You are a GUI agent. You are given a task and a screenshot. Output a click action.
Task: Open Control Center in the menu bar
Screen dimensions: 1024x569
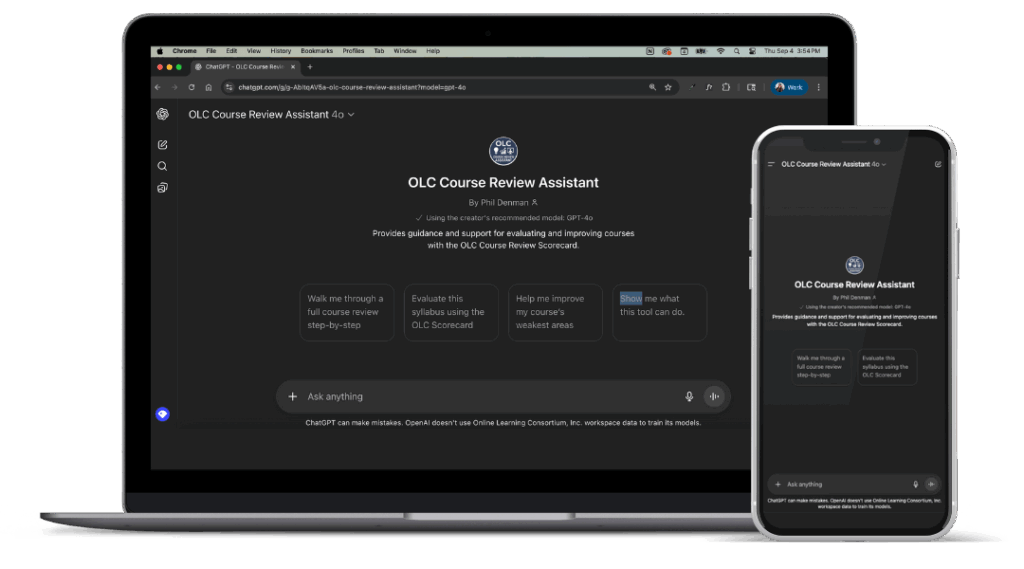tap(752, 51)
